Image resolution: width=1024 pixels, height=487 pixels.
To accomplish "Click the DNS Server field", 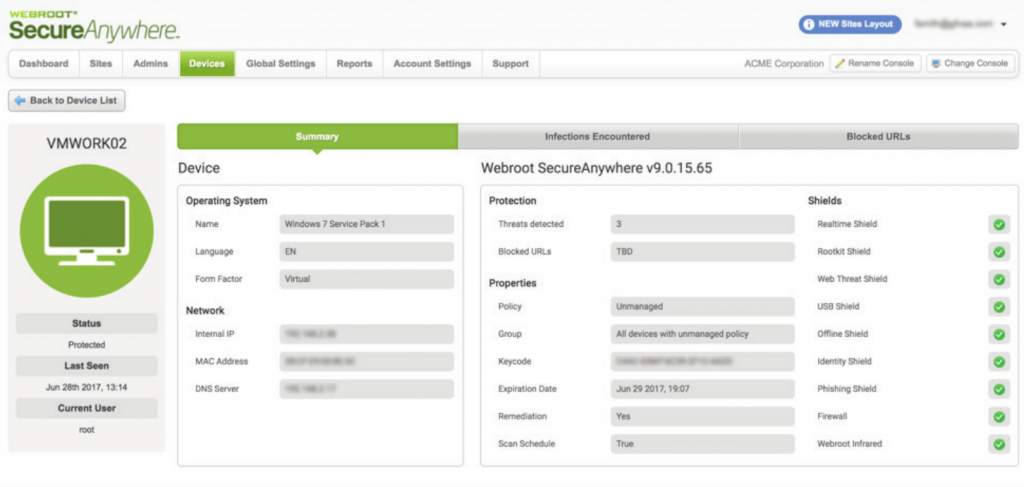I will 366,389.
